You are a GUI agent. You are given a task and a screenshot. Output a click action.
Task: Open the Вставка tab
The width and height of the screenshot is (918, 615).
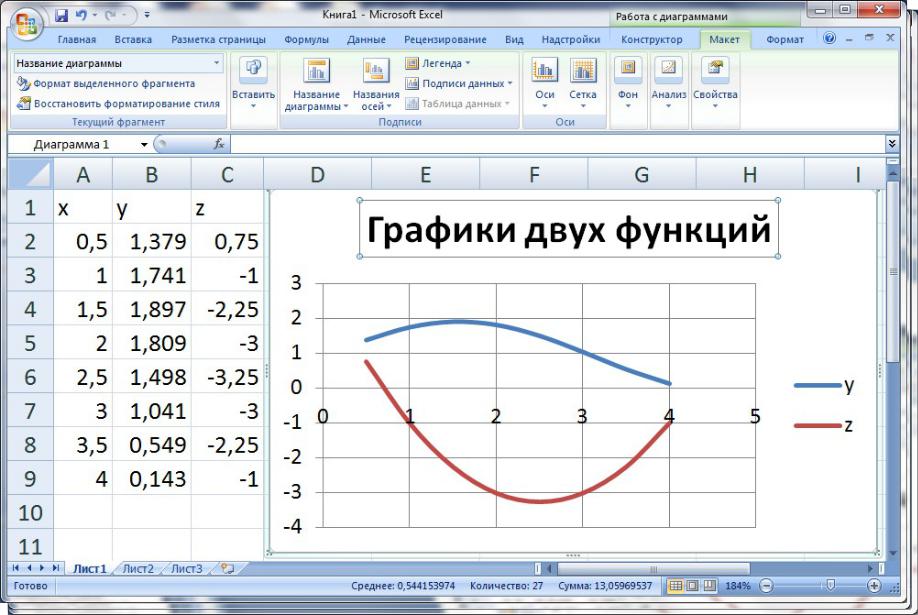point(133,39)
